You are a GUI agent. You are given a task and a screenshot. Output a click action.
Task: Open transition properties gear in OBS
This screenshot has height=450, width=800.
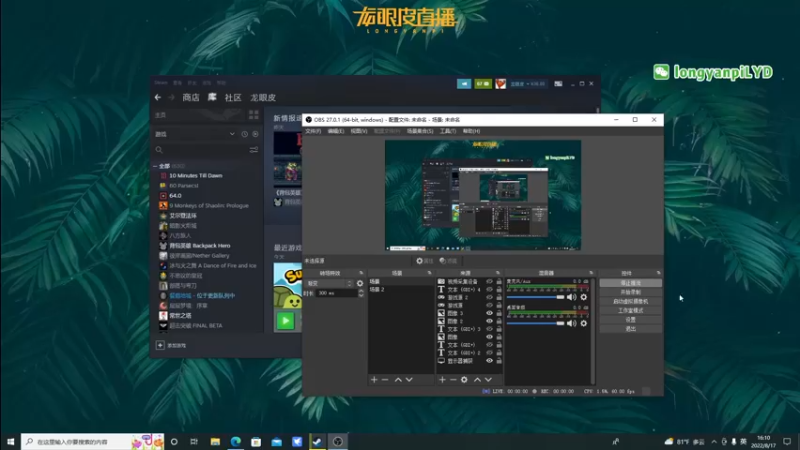[360, 283]
